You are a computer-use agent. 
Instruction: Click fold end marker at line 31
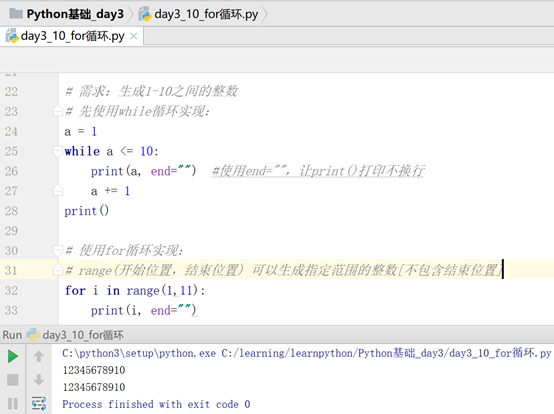(58, 270)
